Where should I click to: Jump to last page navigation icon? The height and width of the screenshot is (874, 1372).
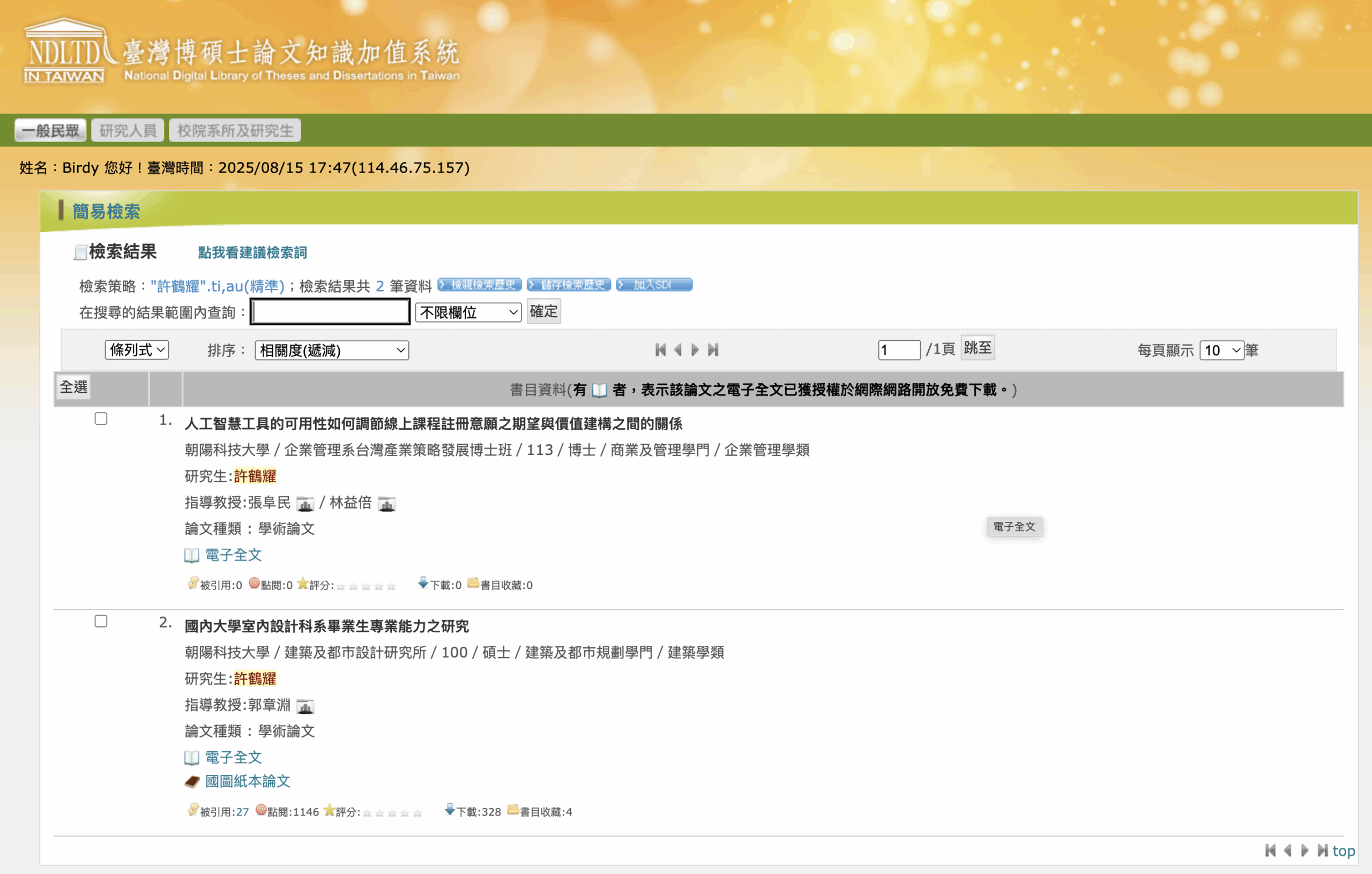coord(713,350)
